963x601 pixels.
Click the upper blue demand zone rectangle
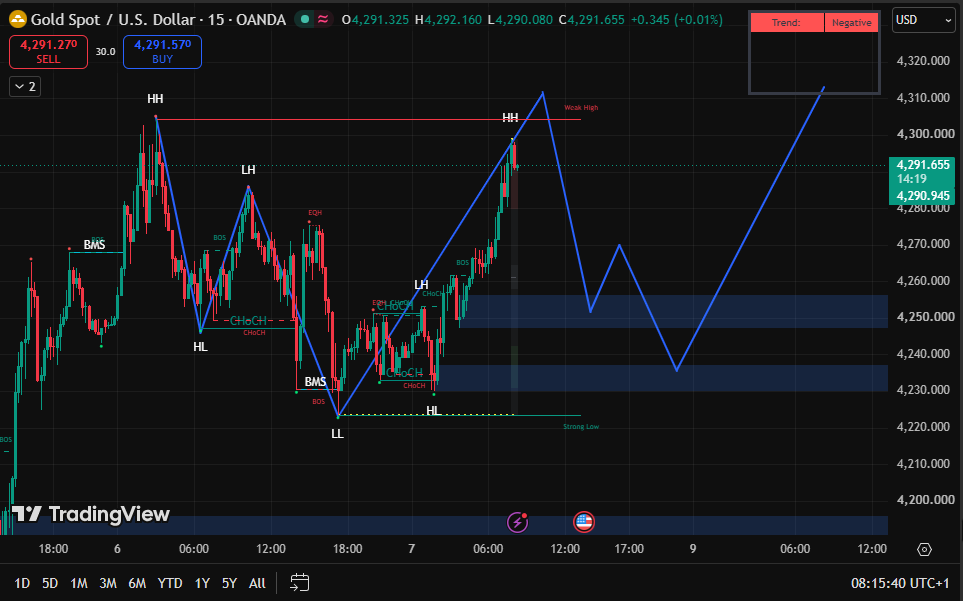click(674, 311)
